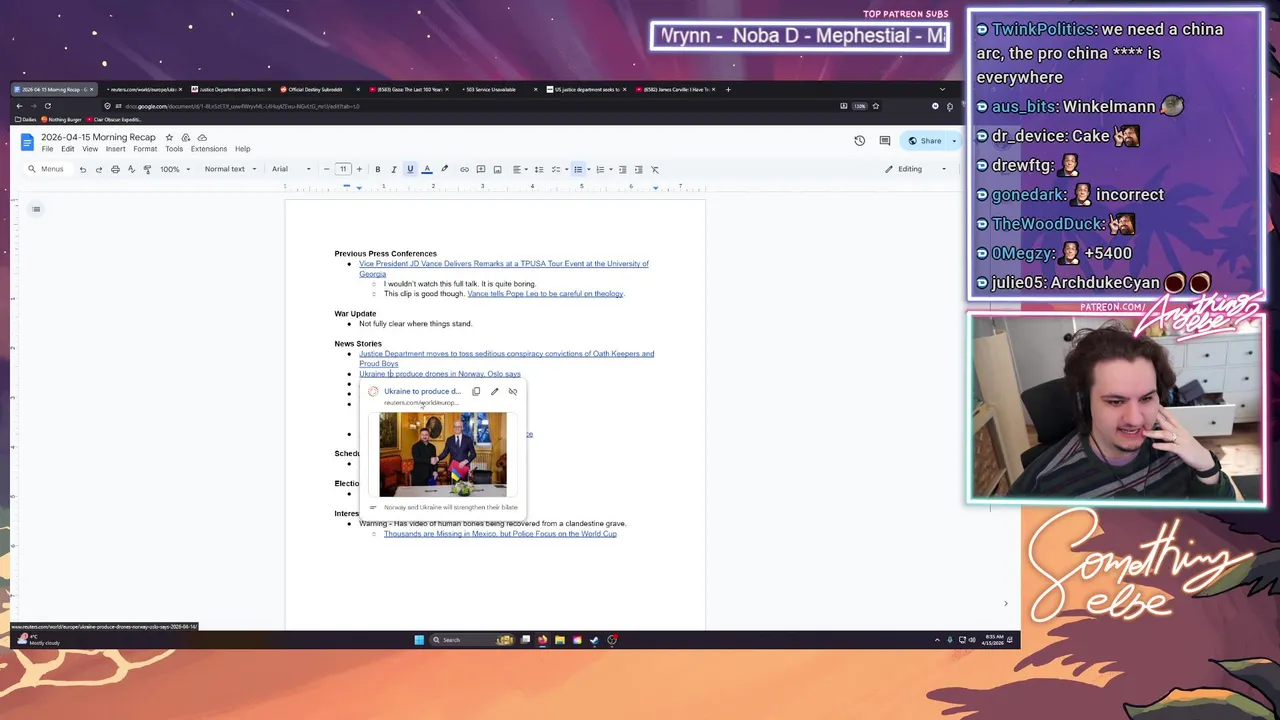Select the paint format tool
1280x720 pixels.
pyautogui.click(x=147, y=169)
